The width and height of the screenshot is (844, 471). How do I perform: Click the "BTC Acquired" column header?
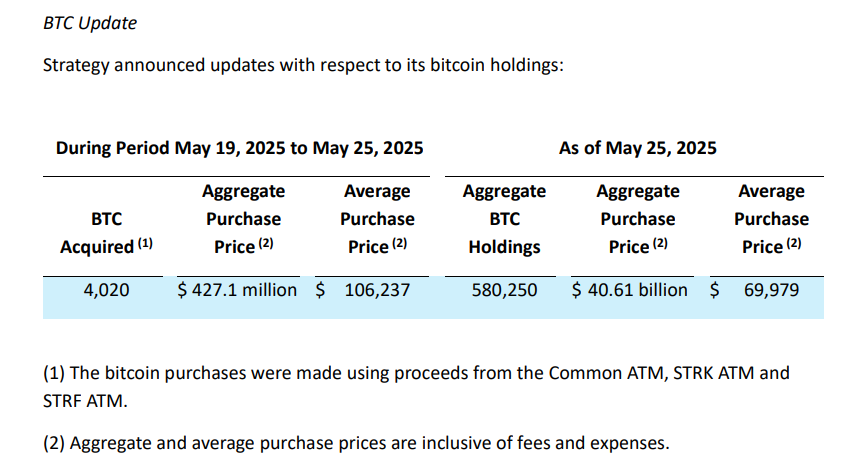tap(106, 232)
